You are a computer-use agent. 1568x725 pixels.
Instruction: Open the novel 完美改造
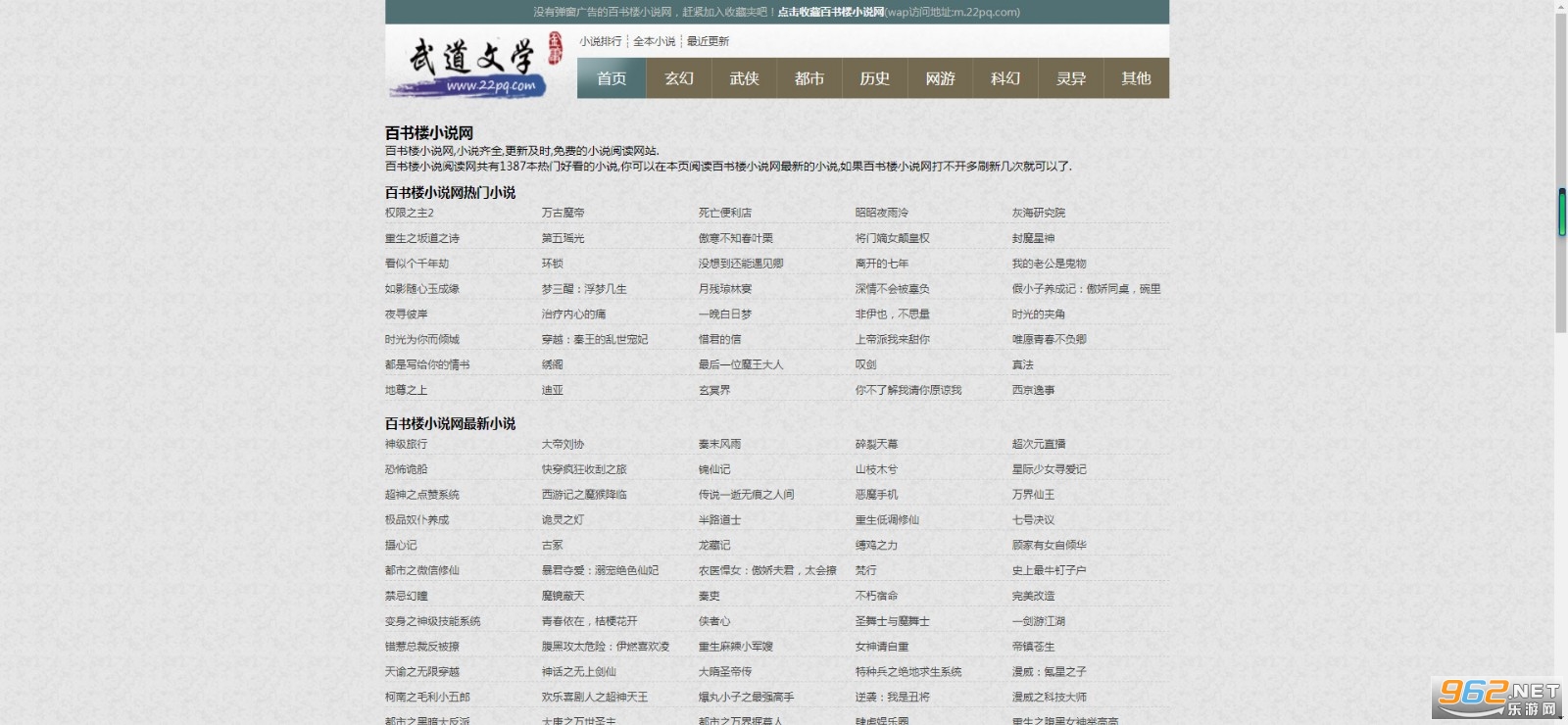(x=1034, y=596)
